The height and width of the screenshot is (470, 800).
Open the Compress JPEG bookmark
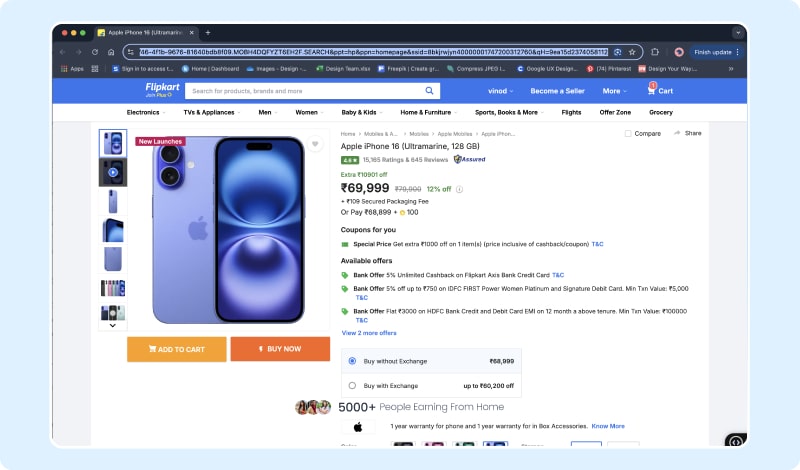pos(476,68)
